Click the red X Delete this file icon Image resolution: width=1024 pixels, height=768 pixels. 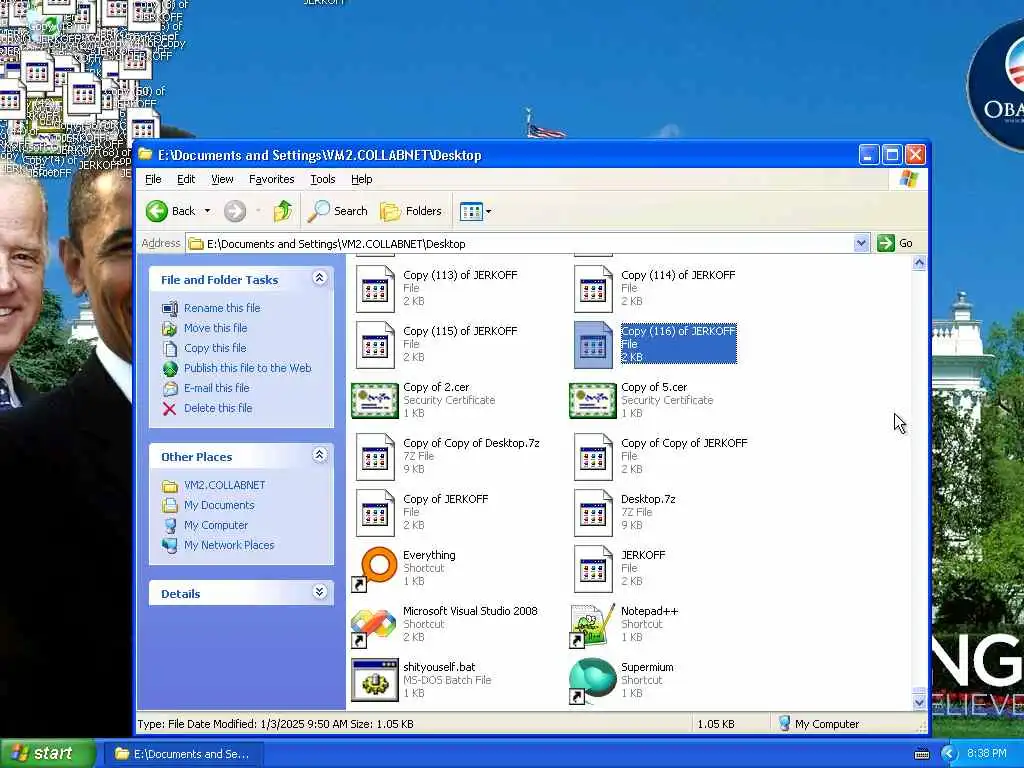click(170, 408)
